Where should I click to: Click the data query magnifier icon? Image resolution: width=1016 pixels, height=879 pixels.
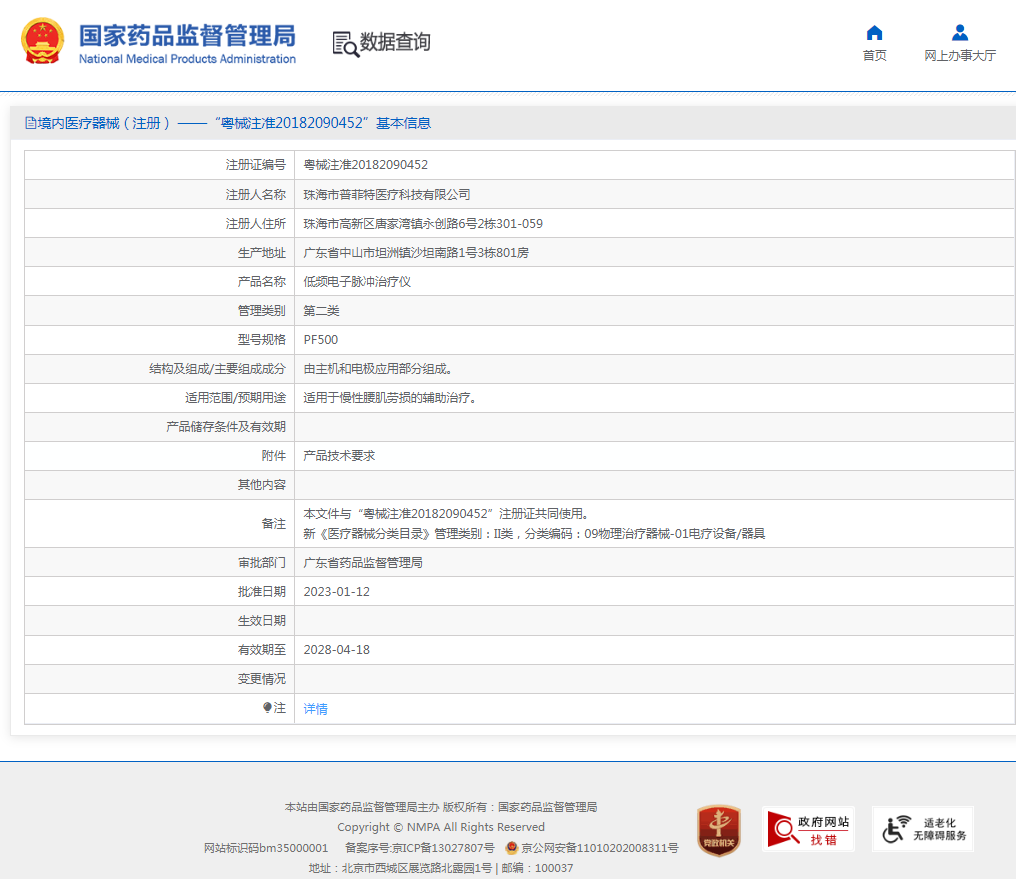click(x=345, y=44)
